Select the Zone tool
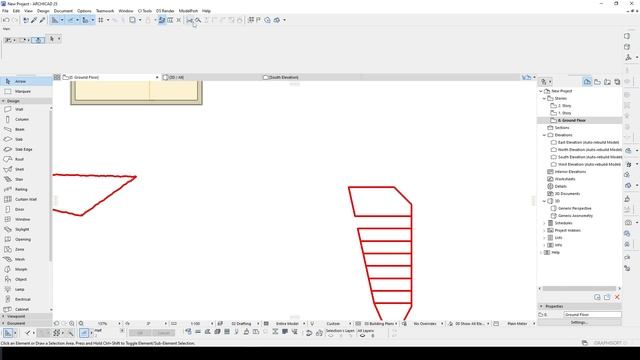The image size is (640, 360). click(26, 249)
